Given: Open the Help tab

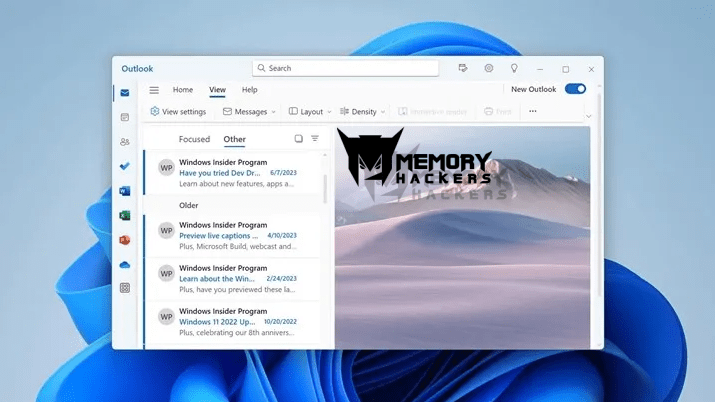Looking at the screenshot, I should 249,90.
